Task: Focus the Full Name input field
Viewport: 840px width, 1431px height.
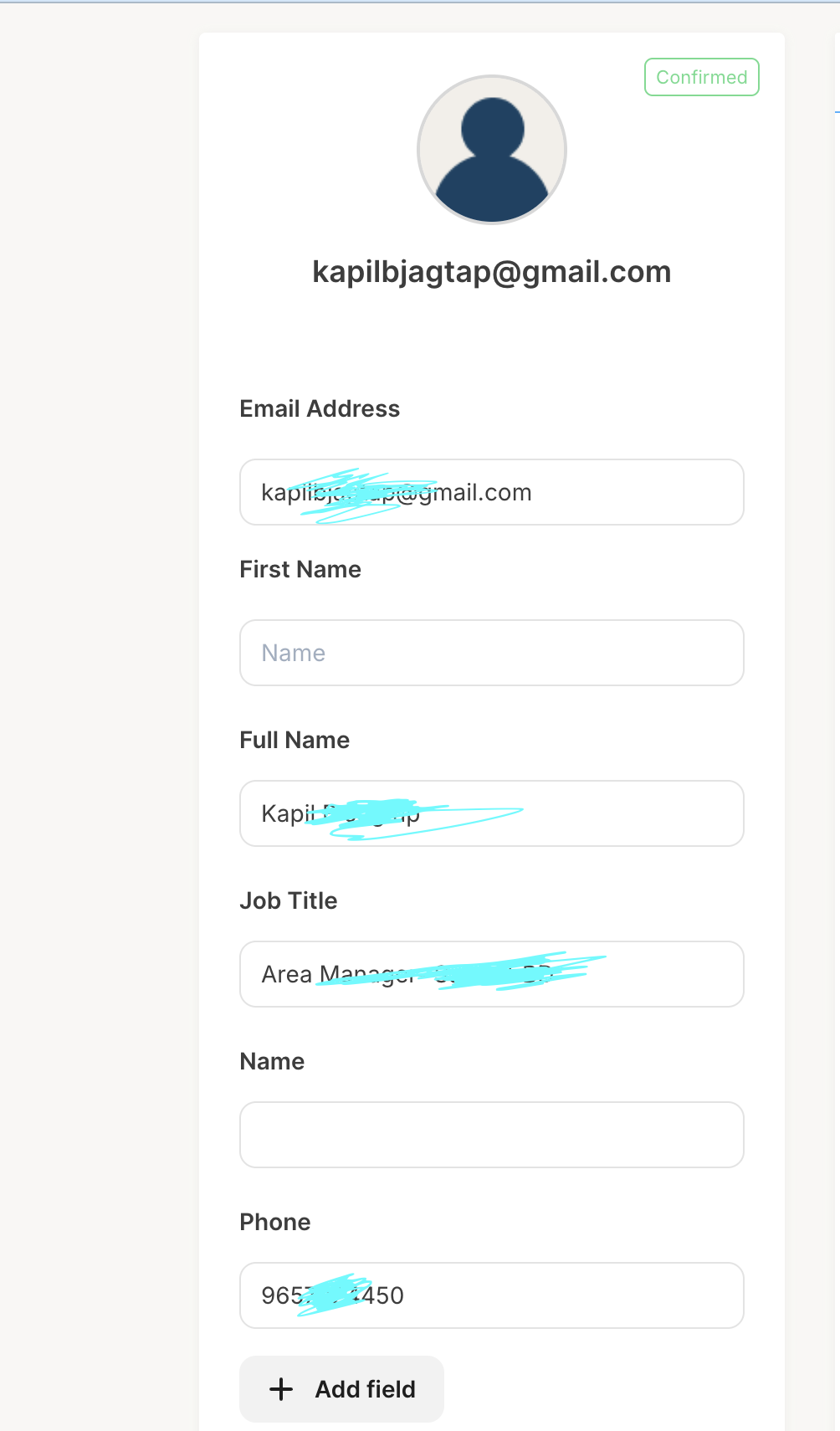Action: coord(492,813)
